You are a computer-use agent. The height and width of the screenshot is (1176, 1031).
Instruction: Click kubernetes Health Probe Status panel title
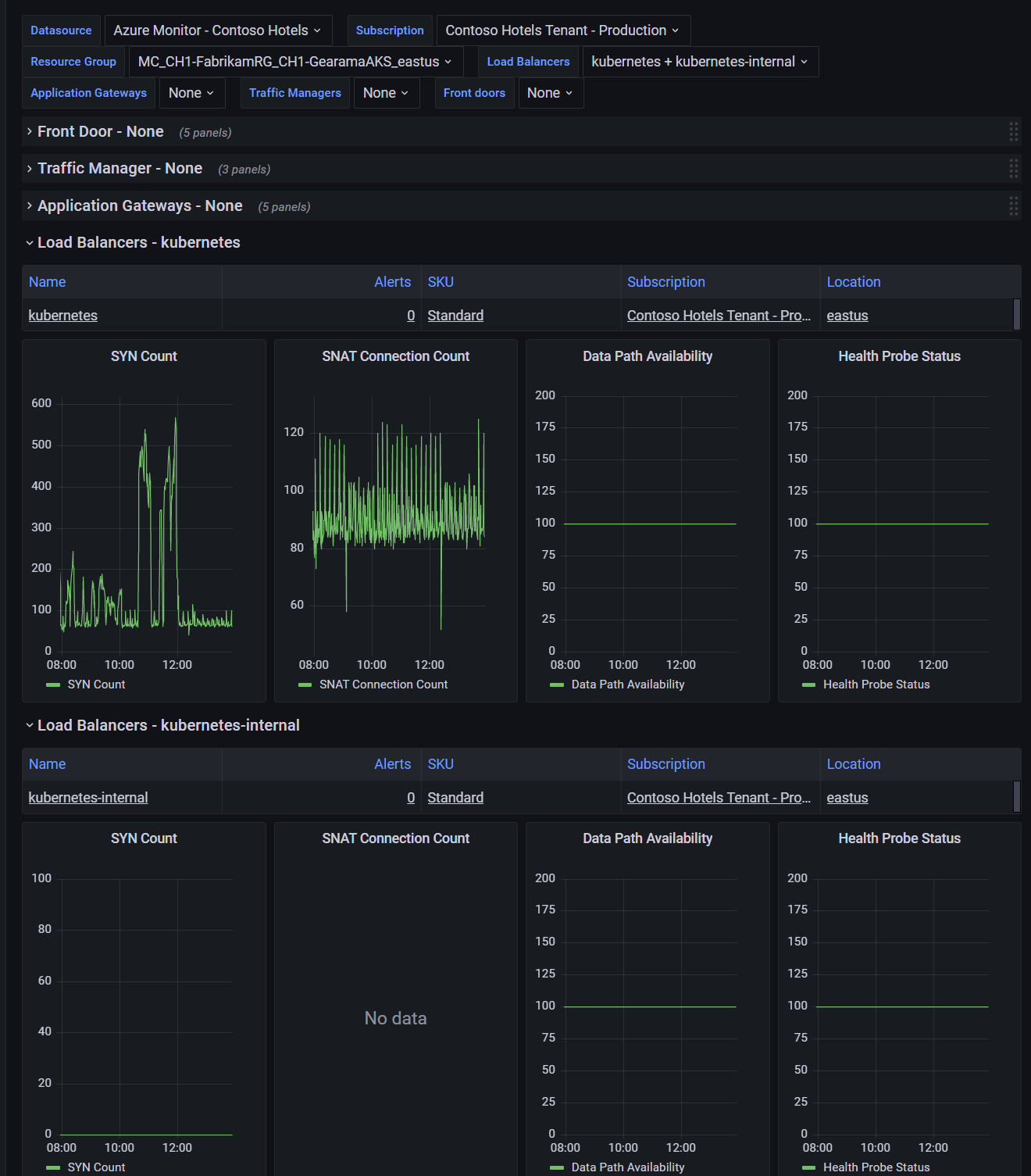(x=899, y=356)
